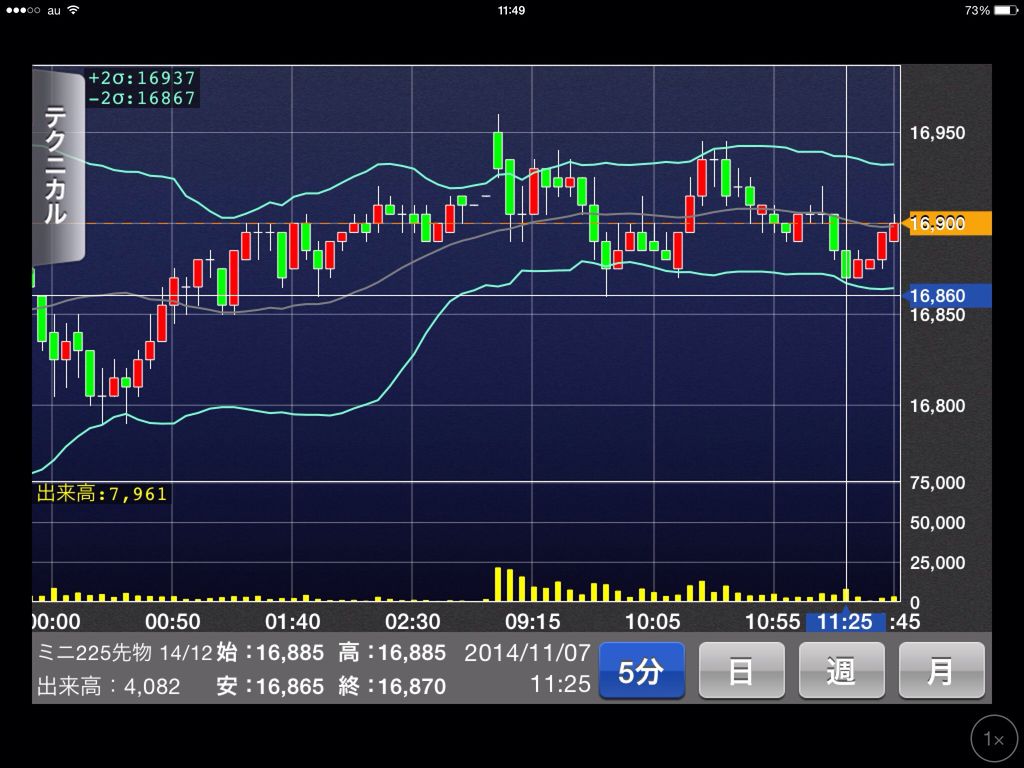Click the 16,850 price axis label
Screen dimensions: 1024x768
[x=937, y=315]
